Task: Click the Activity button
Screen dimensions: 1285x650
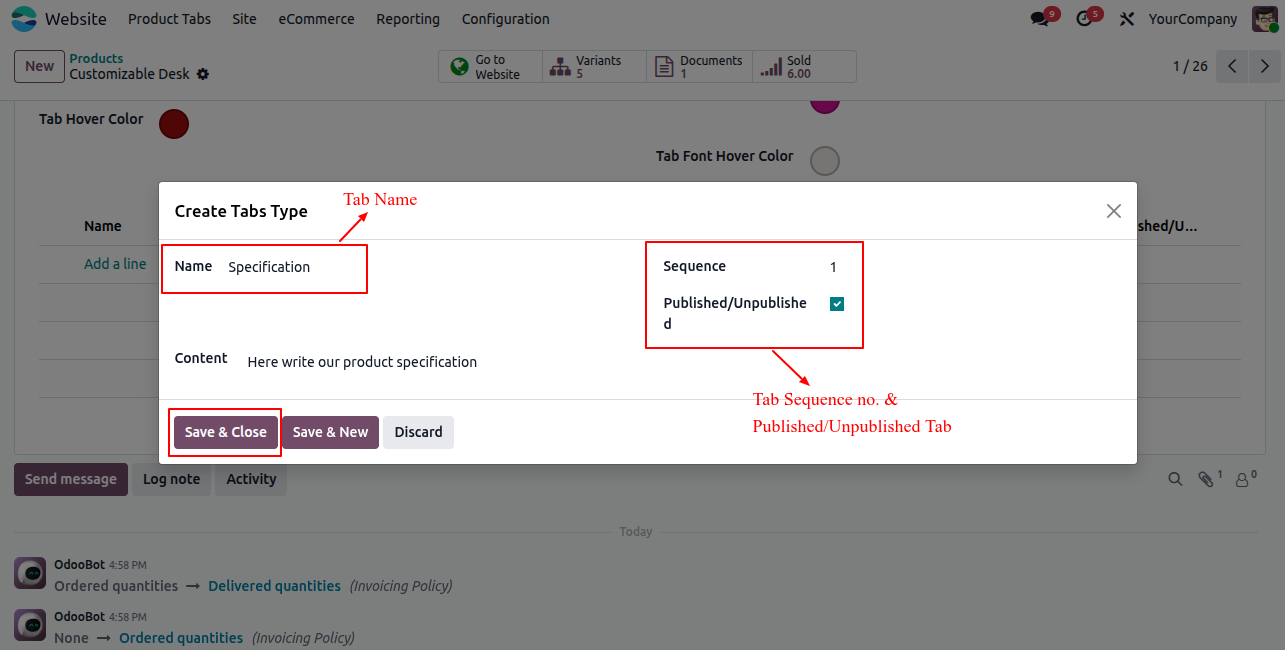Action: pyautogui.click(x=251, y=479)
